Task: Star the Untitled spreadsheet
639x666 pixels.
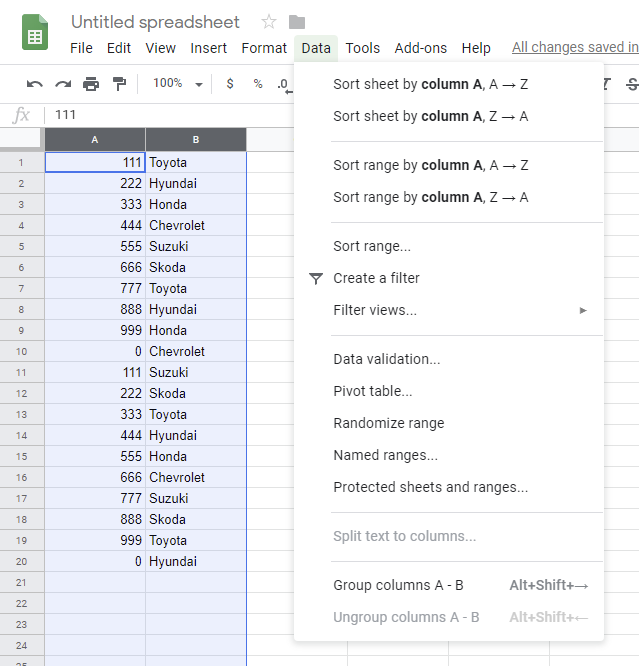Action: (x=269, y=22)
